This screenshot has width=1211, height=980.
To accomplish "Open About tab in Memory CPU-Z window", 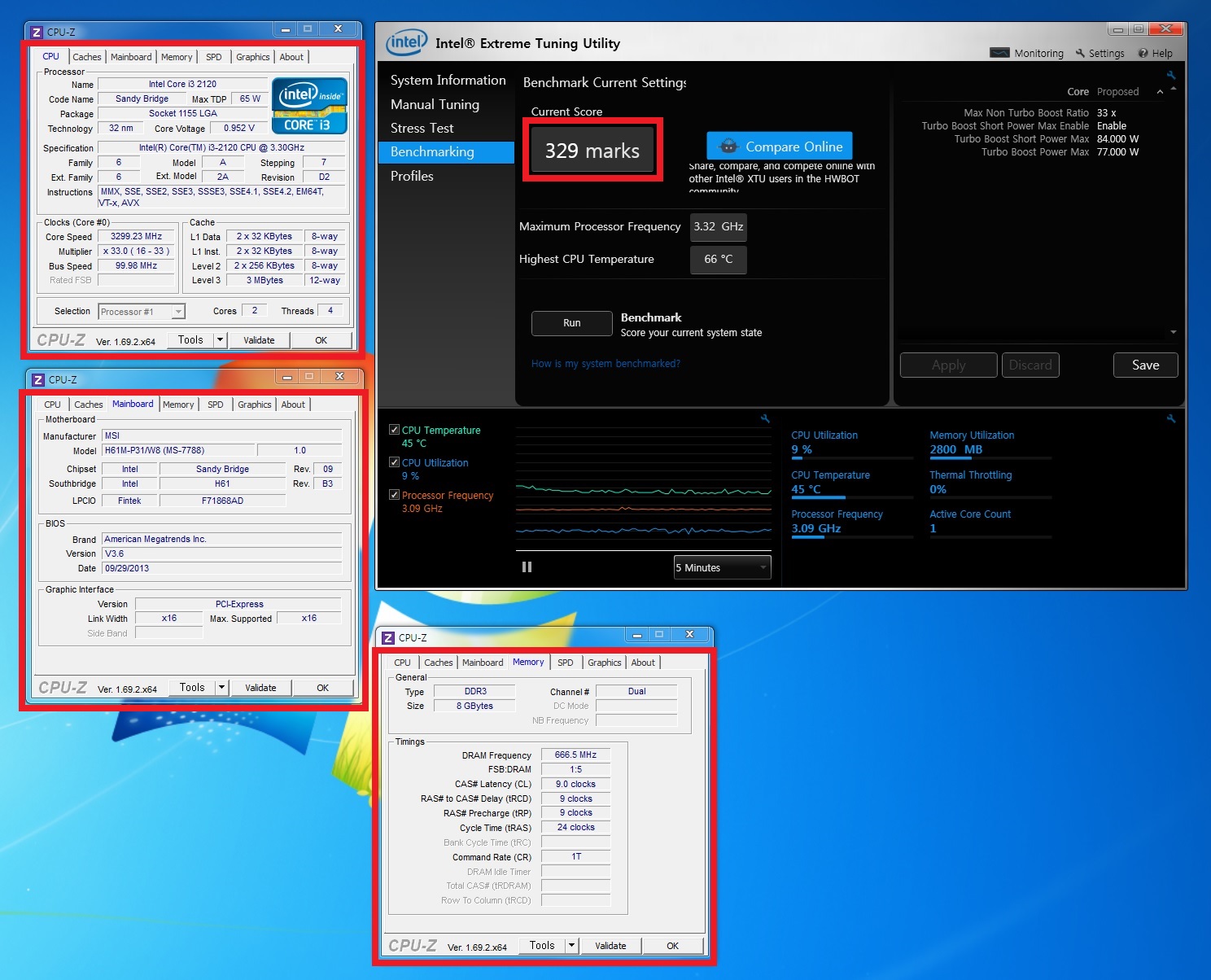I will pyautogui.click(x=643, y=663).
